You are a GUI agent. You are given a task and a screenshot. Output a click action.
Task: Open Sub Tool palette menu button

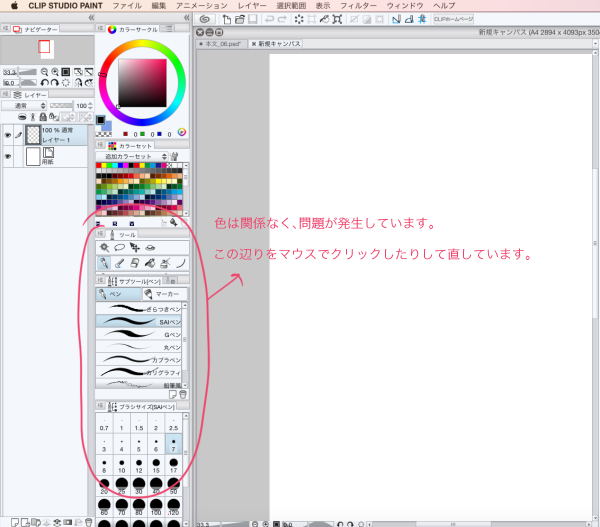pos(100,280)
